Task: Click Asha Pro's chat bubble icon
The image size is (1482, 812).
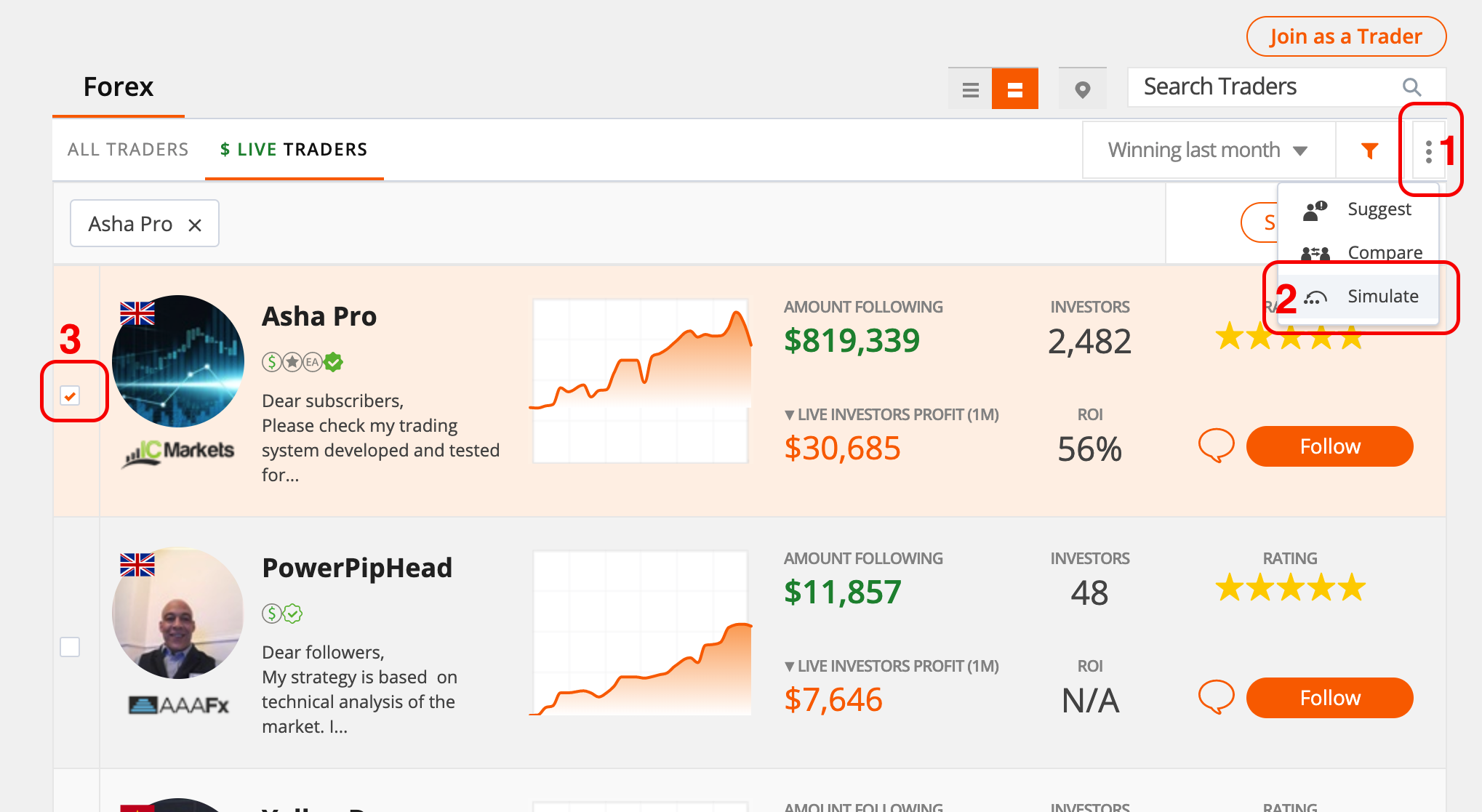Action: click(1217, 446)
